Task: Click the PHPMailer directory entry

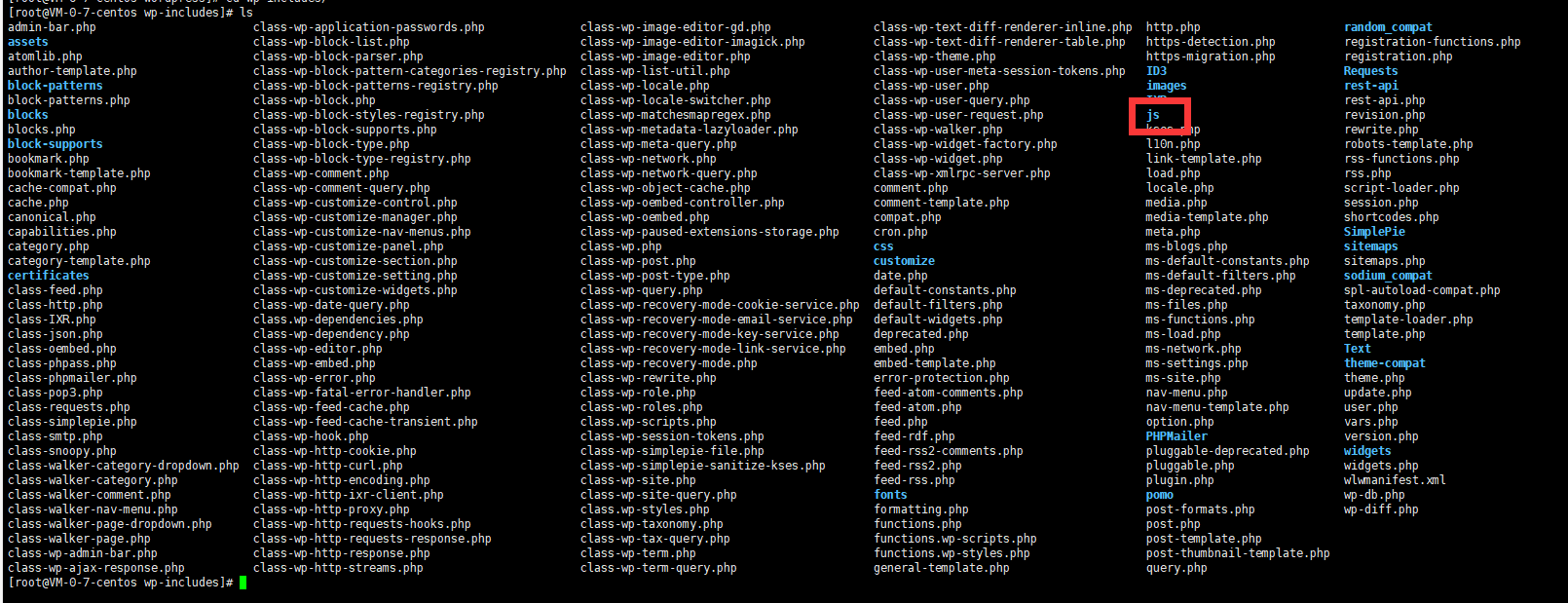Action: tap(1176, 436)
